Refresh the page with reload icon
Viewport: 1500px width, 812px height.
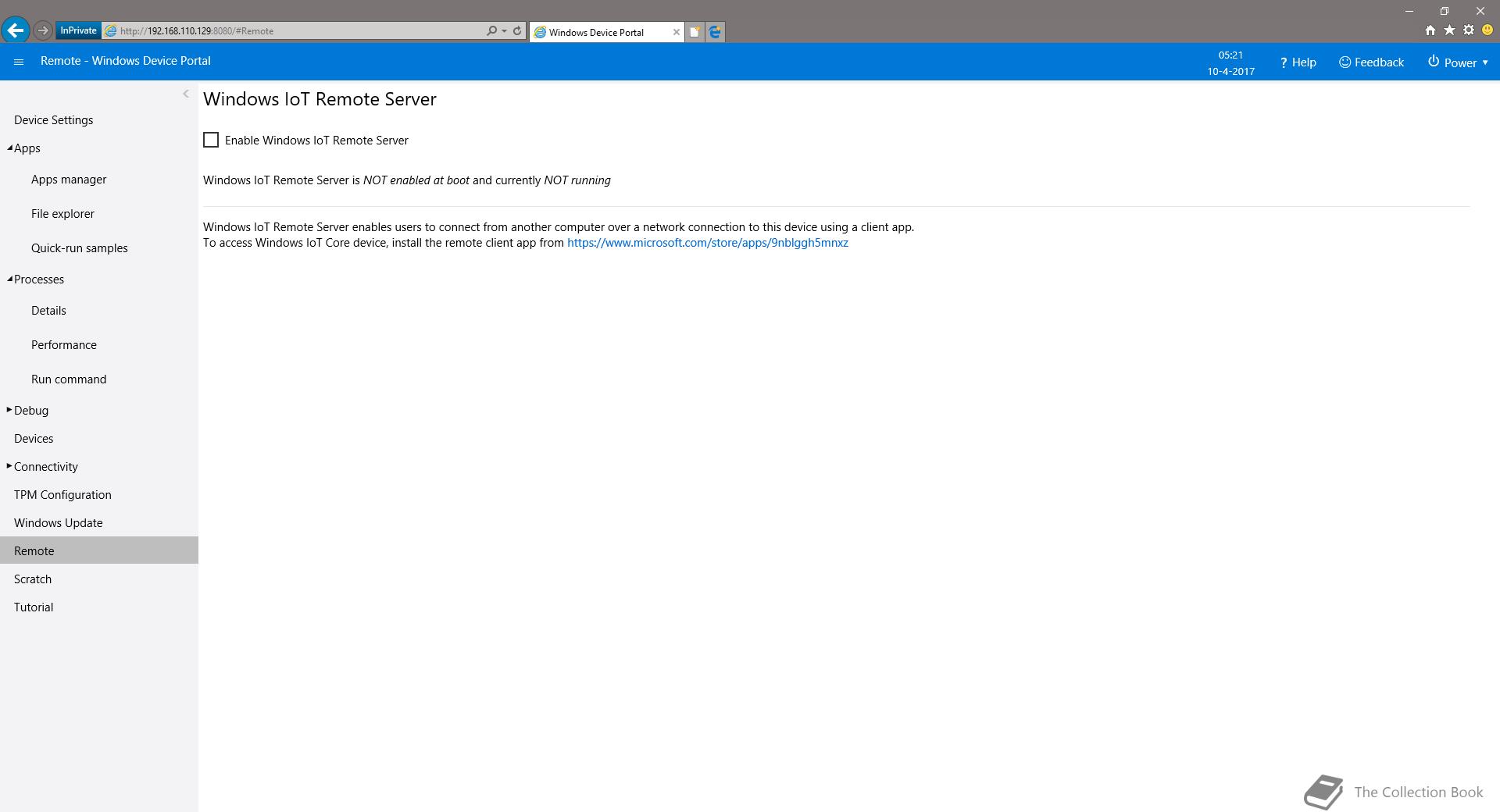pyautogui.click(x=517, y=31)
